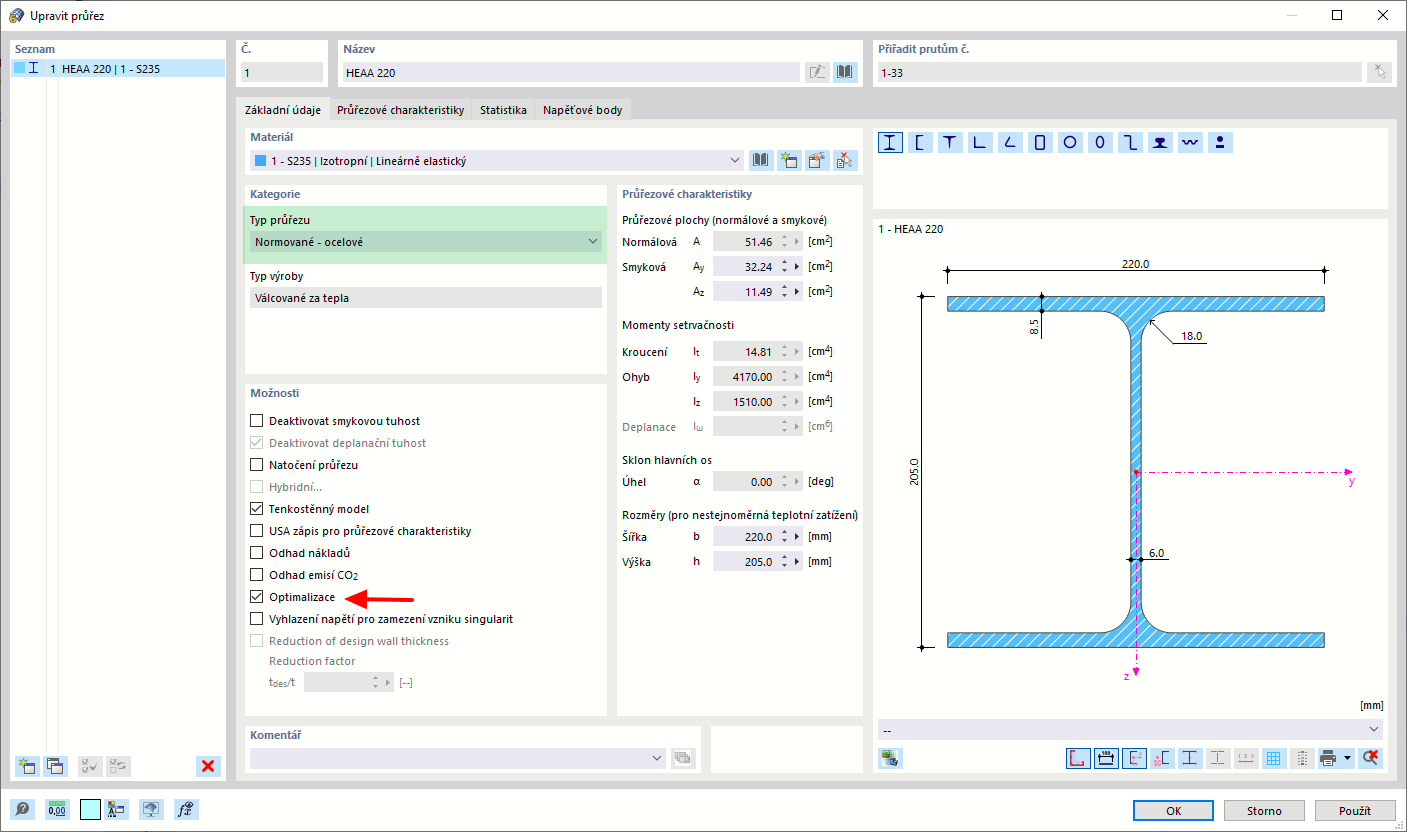Screen dimensions: 1407x832
Task: Open the help icon in the bottom bar
Action: coord(22,810)
